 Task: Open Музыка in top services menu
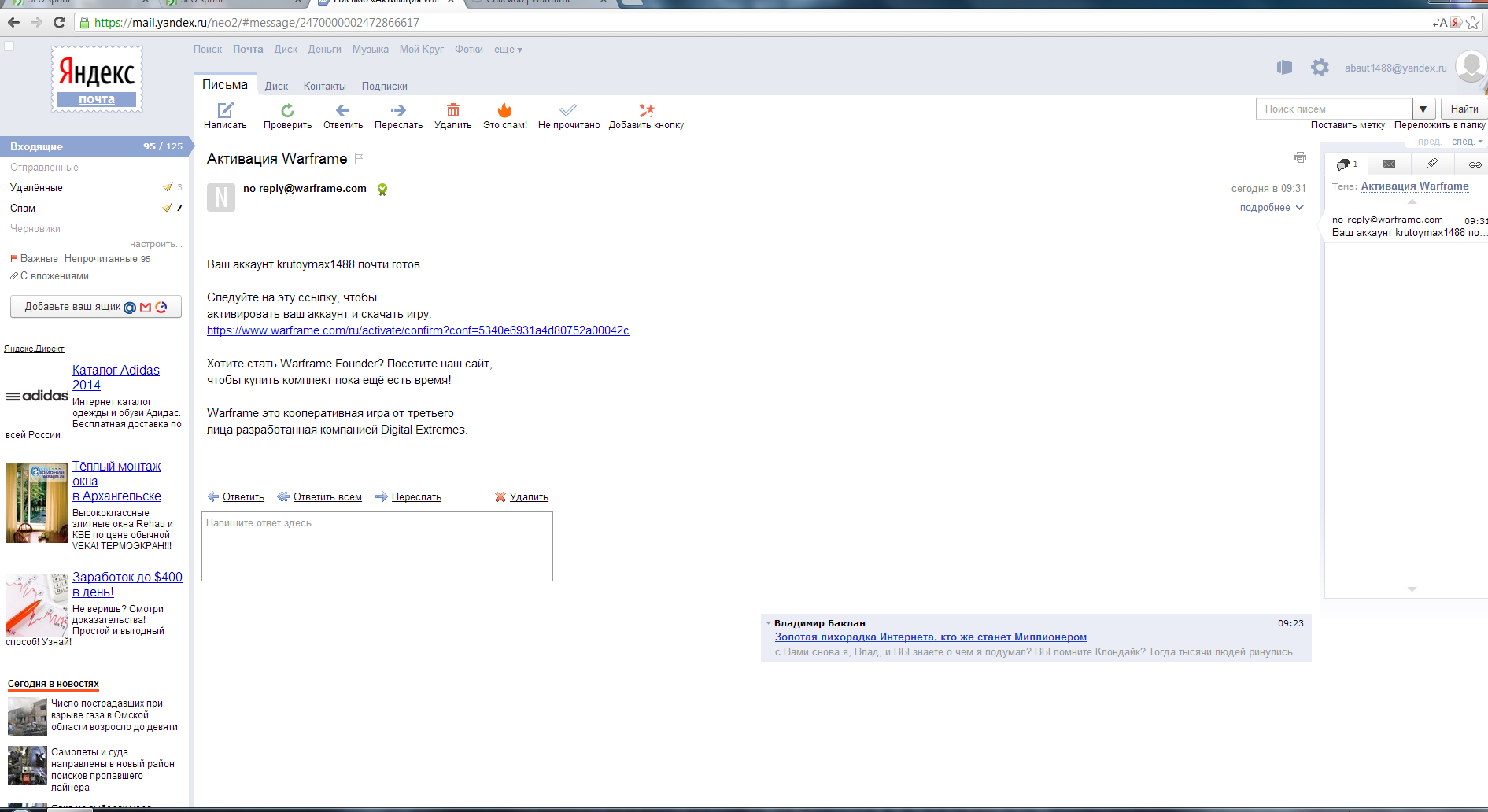pos(371,50)
